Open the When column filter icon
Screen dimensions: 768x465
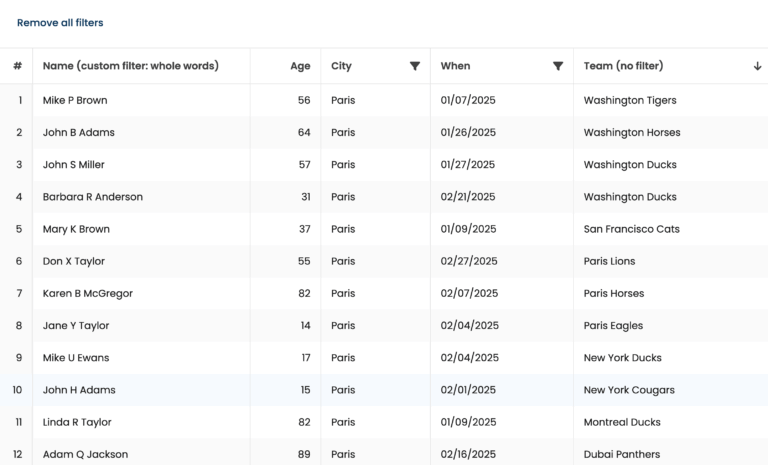click(x=558, y=66)
